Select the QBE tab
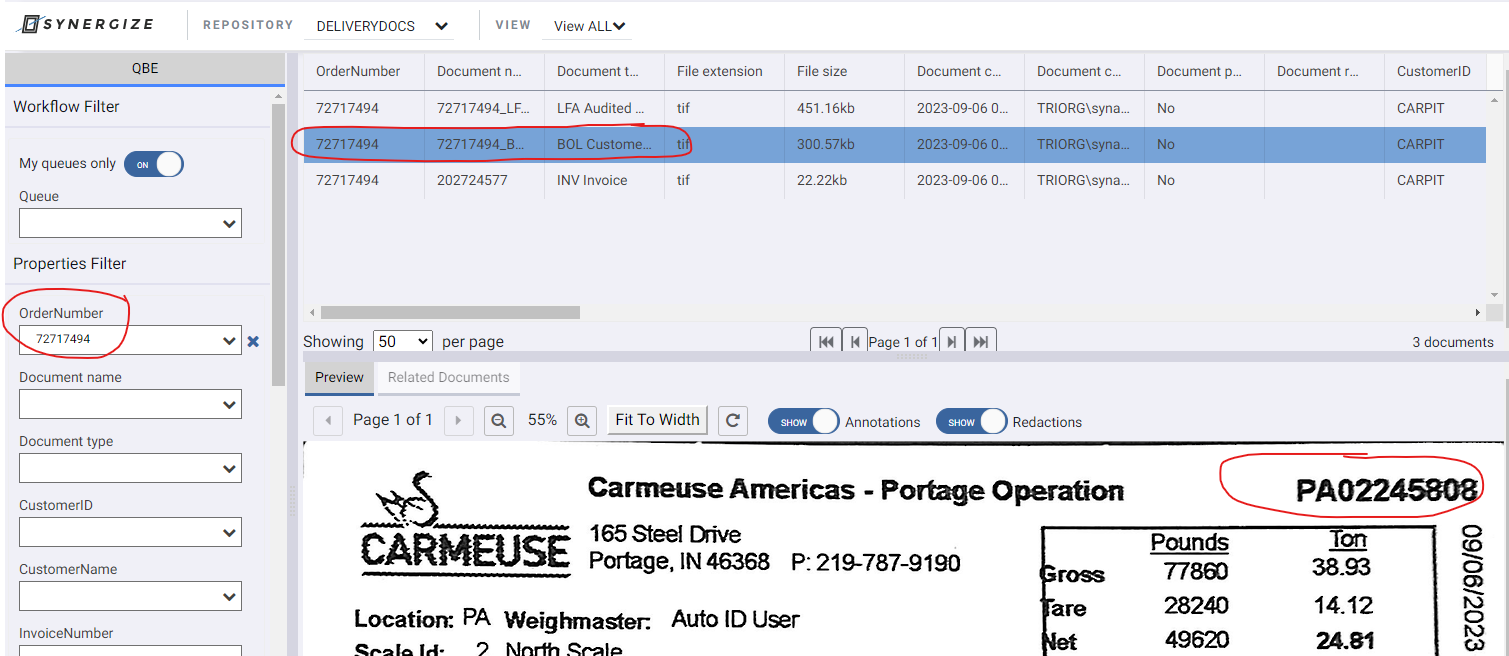 (145, 69)
